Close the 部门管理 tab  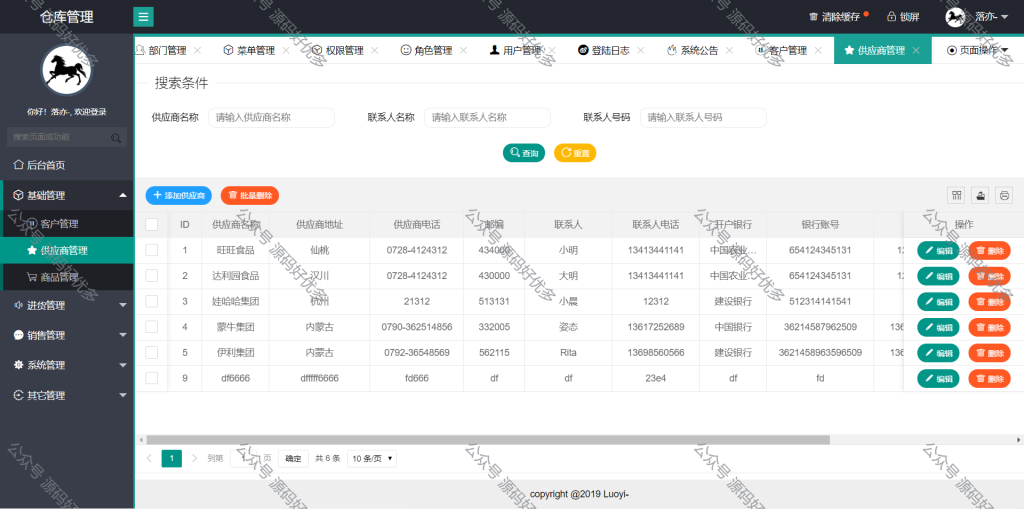(197, 50)
